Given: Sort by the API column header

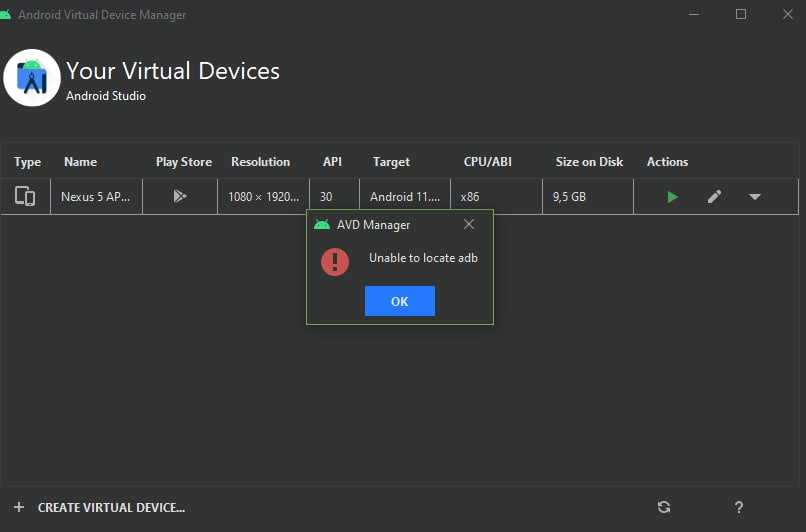Looking at the screenshot, I should [332, 162].
